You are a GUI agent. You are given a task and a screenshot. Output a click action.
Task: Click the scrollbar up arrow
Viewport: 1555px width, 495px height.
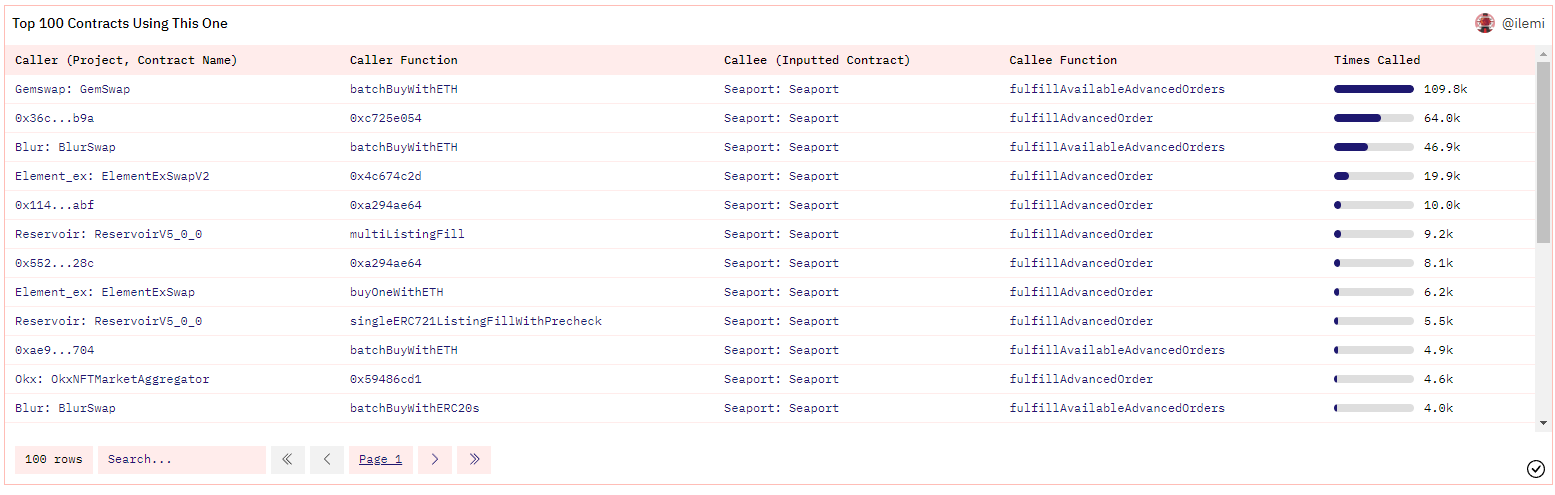1543,53
